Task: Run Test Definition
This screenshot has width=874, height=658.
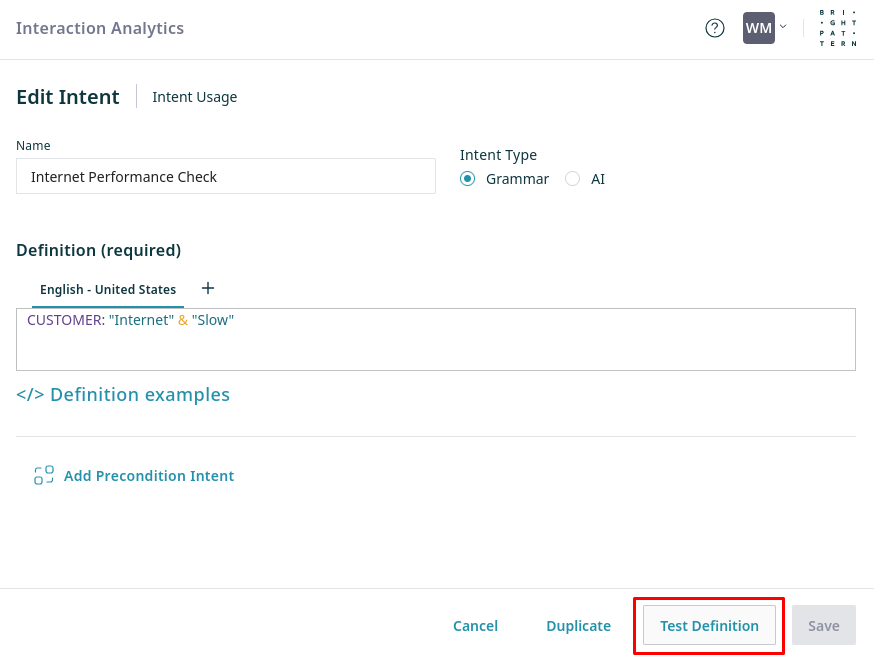Action: click(x=709, y=626)
